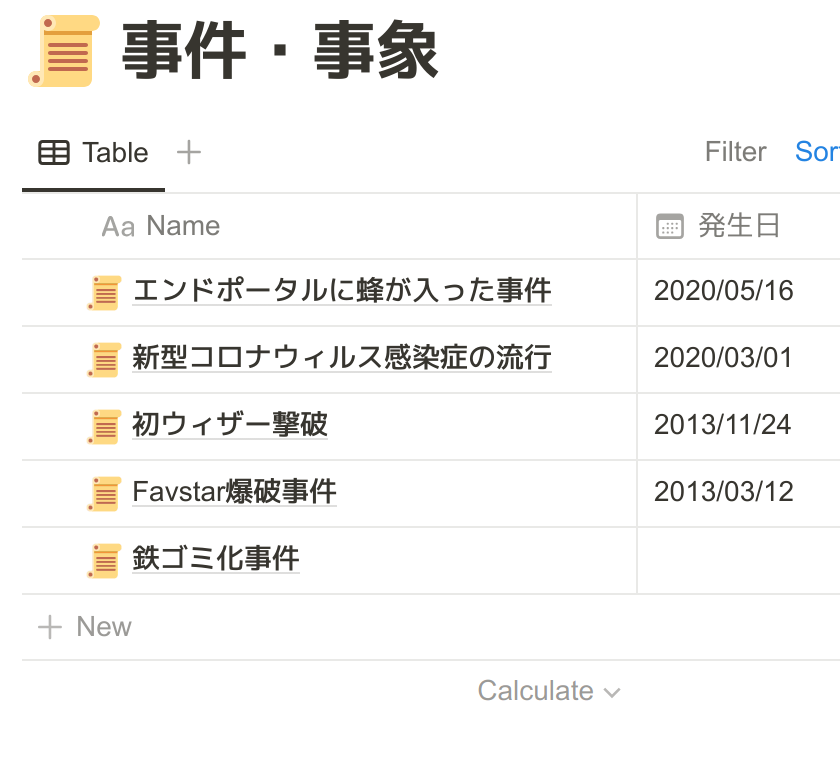Click the empty date cell for 鉄ゴミ化事件

pyautogui.click(x=738, y=560)
